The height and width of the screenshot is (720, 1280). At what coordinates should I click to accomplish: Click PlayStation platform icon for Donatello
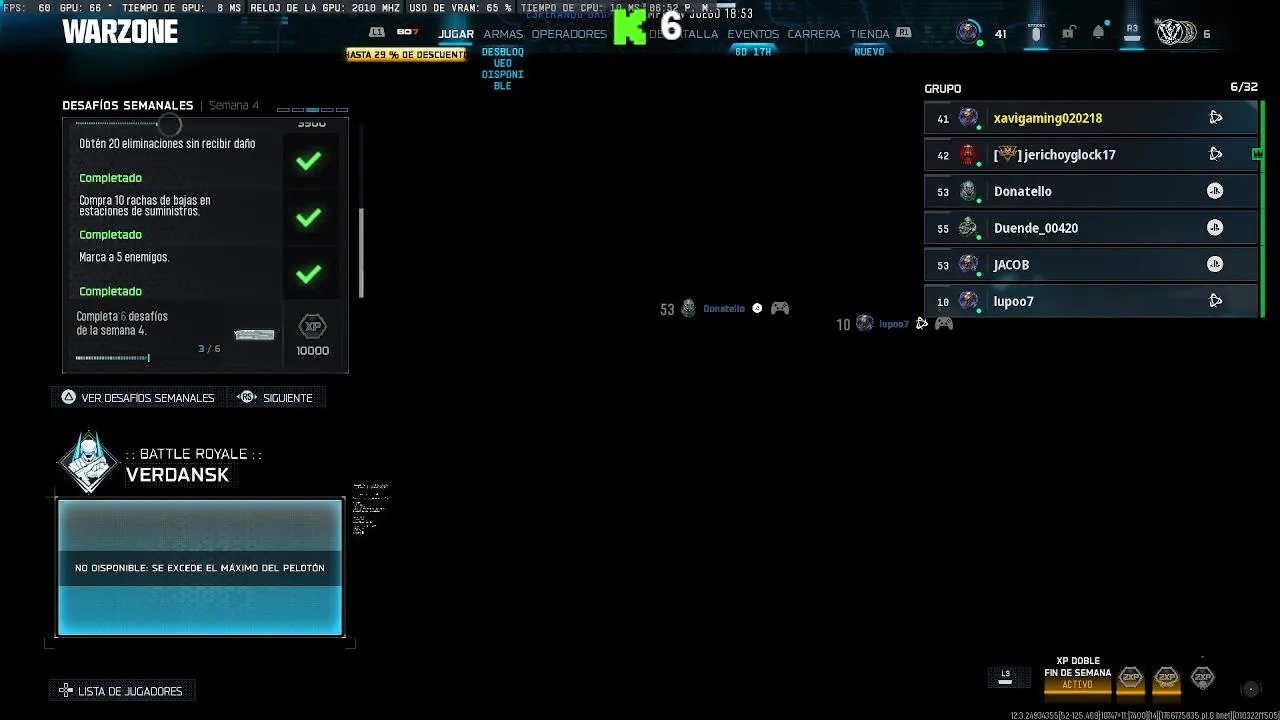(x=1215, y=191)
